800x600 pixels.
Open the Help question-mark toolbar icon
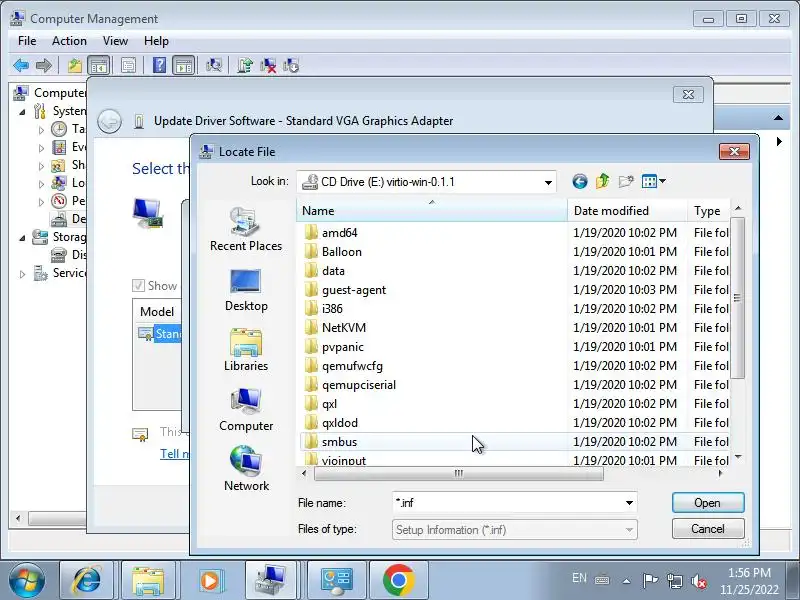coord(159,65)
